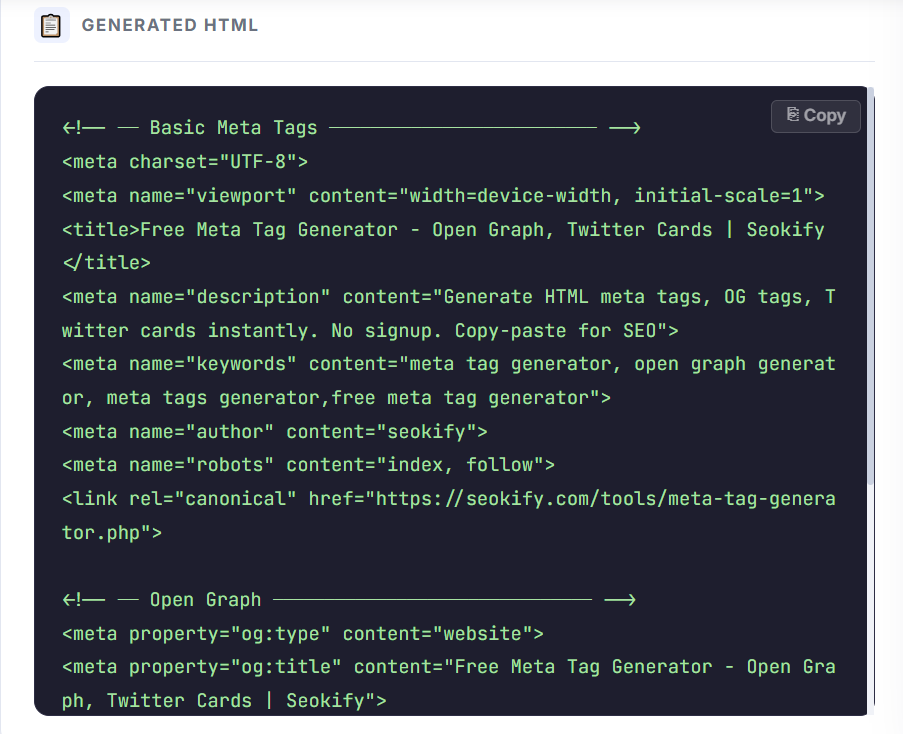Click the closing </title> tag line
The image size is (903, 734).
pyautogui.click(x=106, y=263)
